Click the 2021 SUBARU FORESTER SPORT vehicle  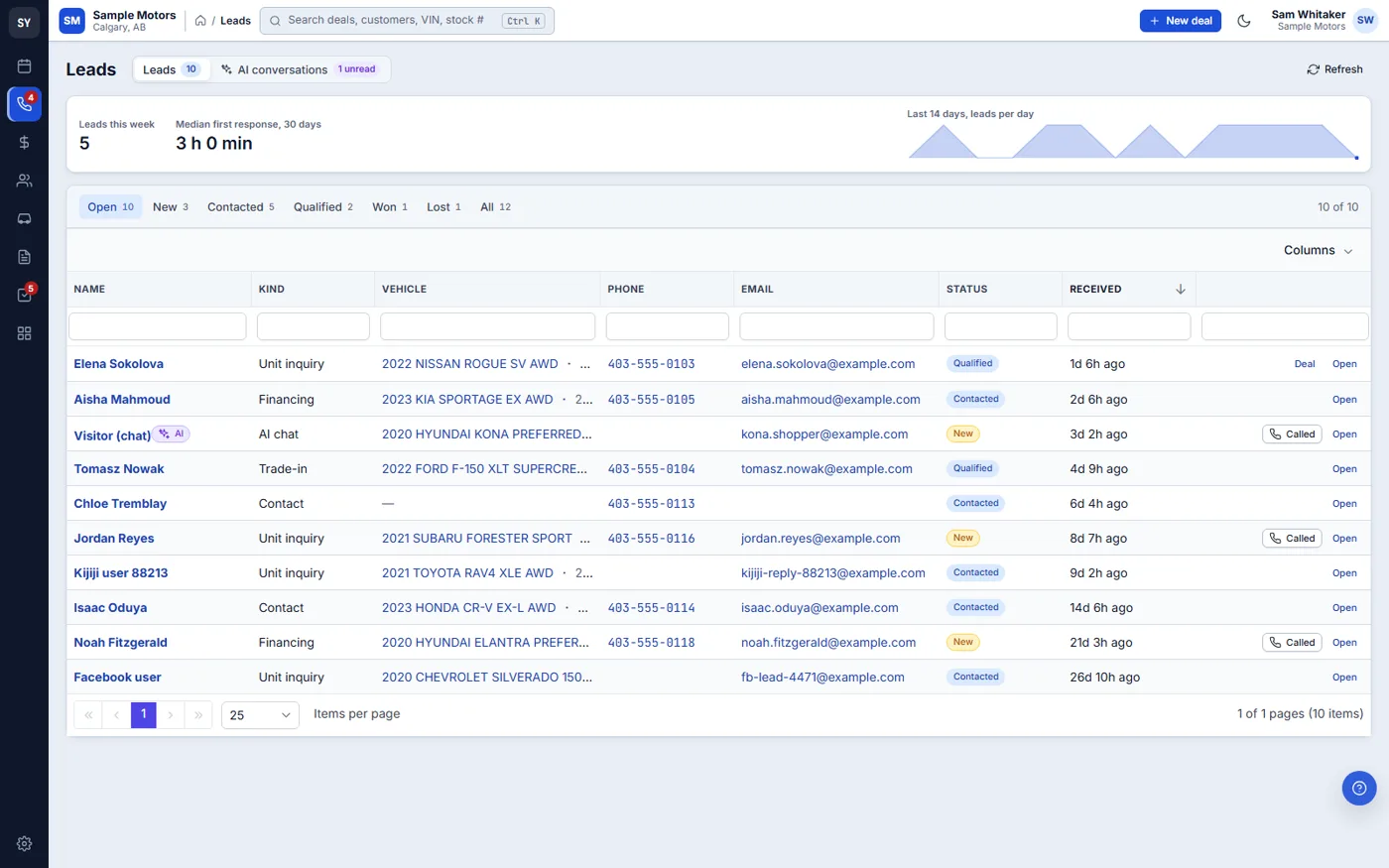click(x=477, y=539)
